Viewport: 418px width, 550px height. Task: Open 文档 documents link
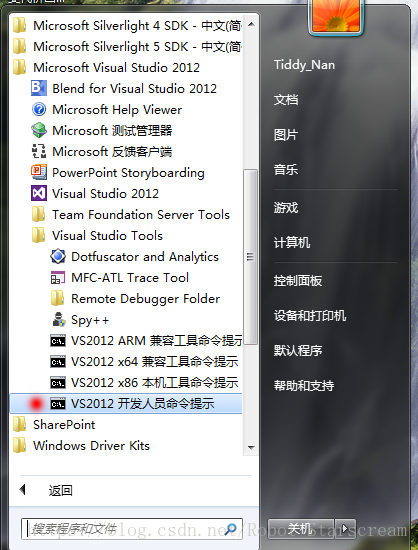tap(286, 100)
